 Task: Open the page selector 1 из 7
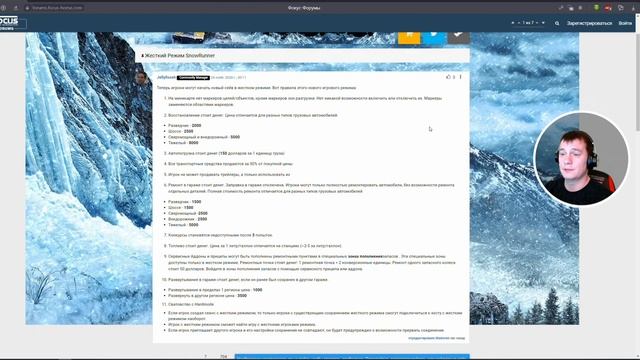coord(528,23)
